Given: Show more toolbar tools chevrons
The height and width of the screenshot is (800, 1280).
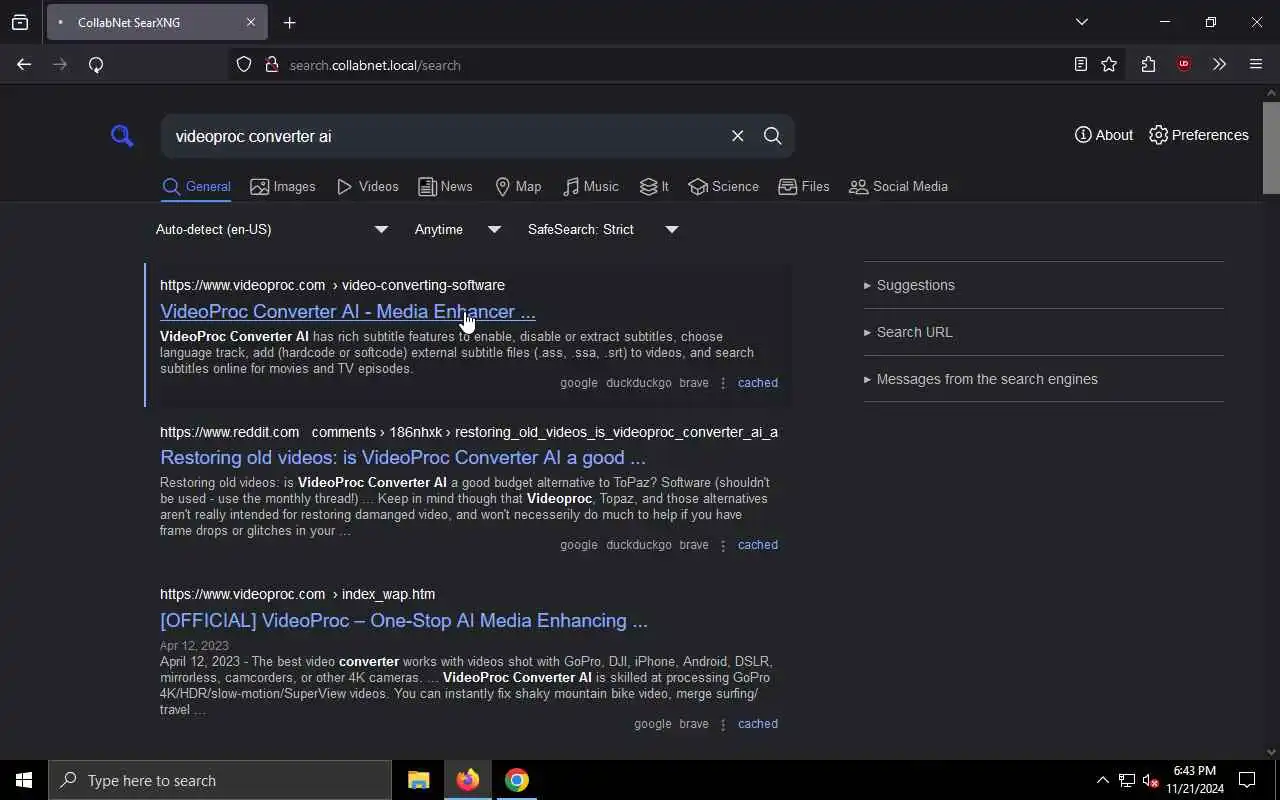Looking at the screenshot, I should (1219, 65).
